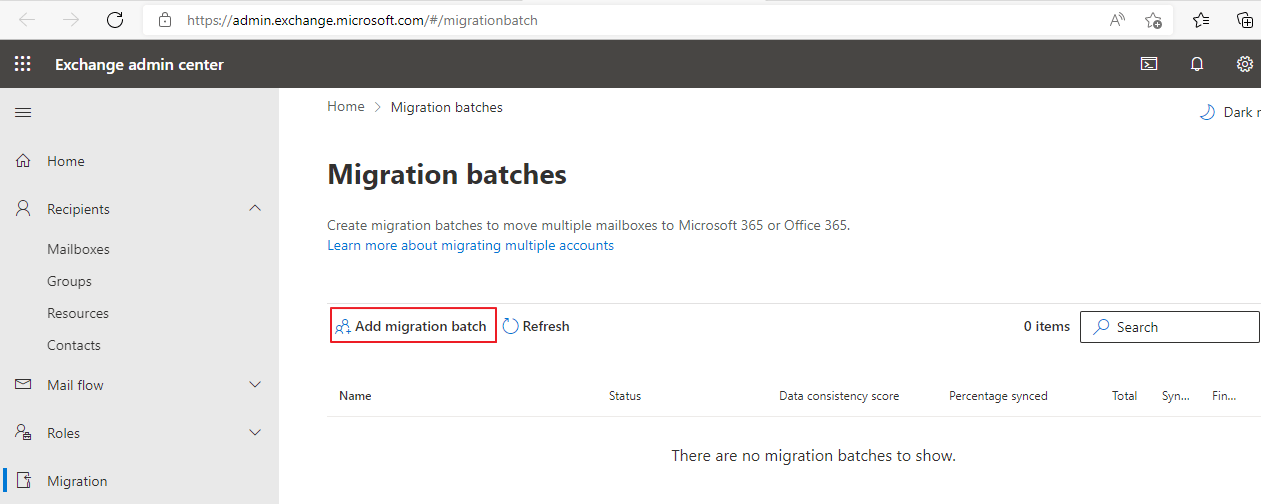Click into the Search box
This screenshot has width=1261, height=504.
(x=1170, y=327)
